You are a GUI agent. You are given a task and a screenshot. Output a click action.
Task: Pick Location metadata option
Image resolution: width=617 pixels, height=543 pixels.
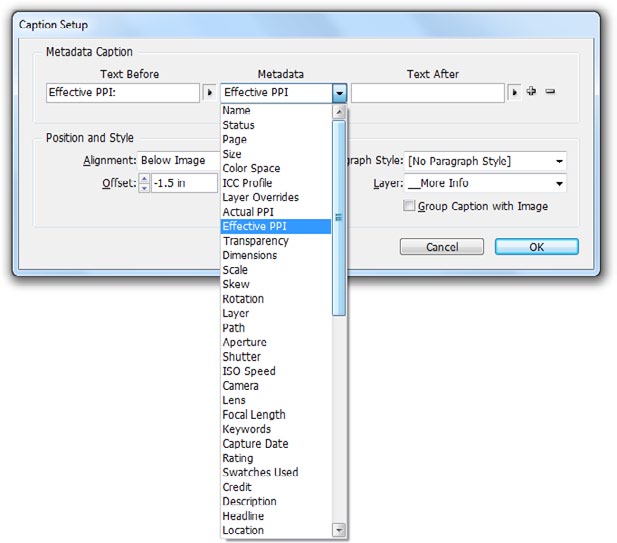coord(276,530)
